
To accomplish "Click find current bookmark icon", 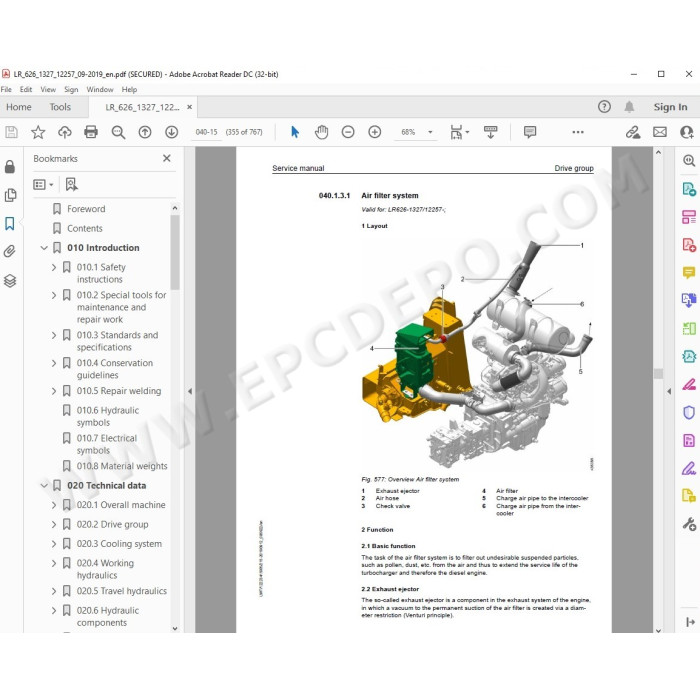I will point(71,184).
